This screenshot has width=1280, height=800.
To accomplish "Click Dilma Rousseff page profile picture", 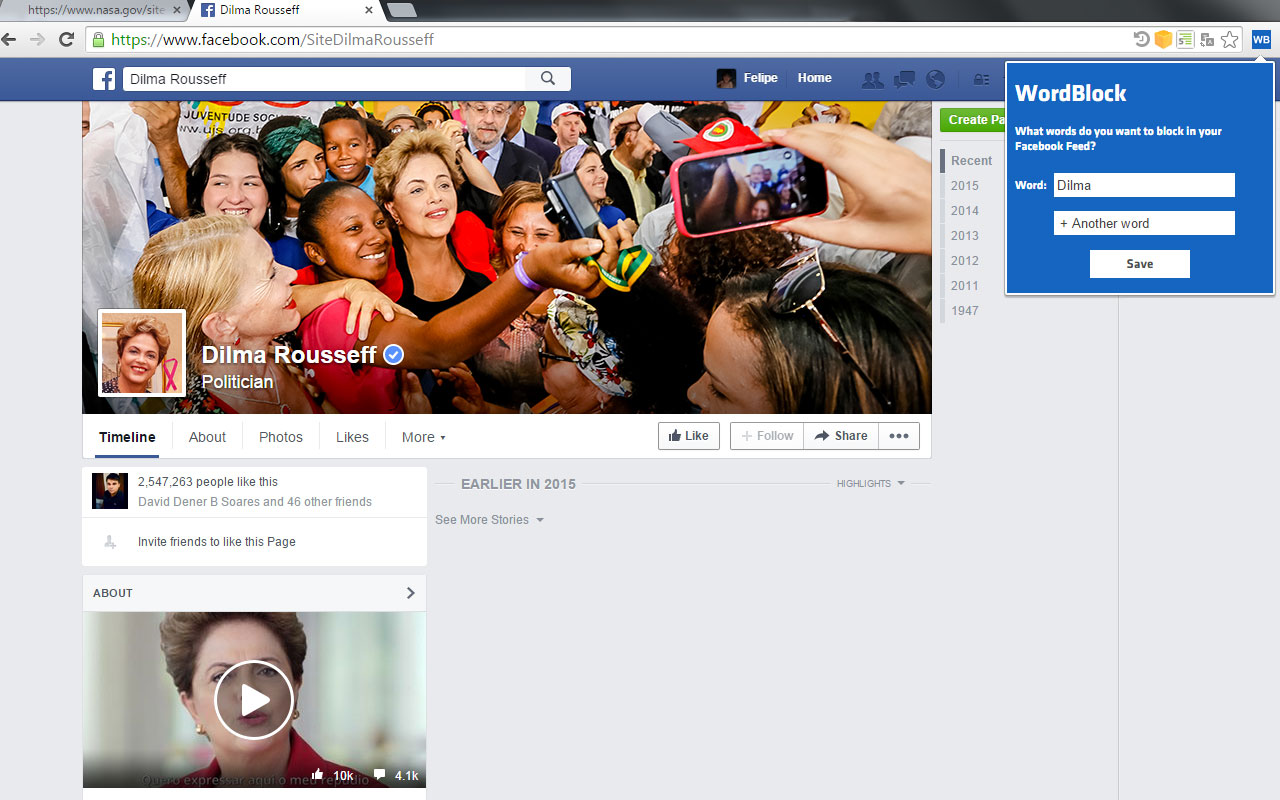I will pyautogui.click(x=142, y=353).
